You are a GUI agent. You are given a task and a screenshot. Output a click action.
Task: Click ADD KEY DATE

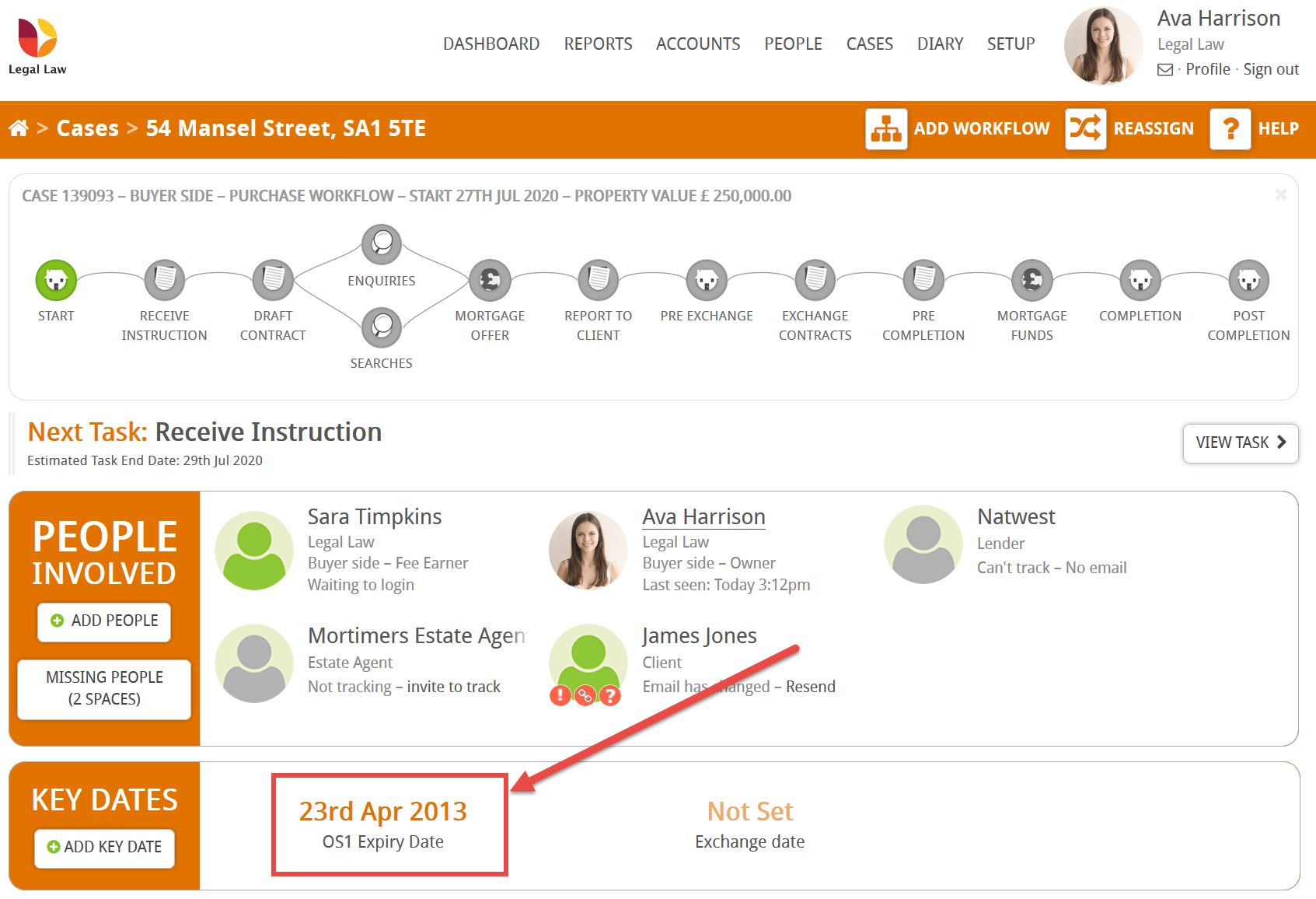(104, 848)
